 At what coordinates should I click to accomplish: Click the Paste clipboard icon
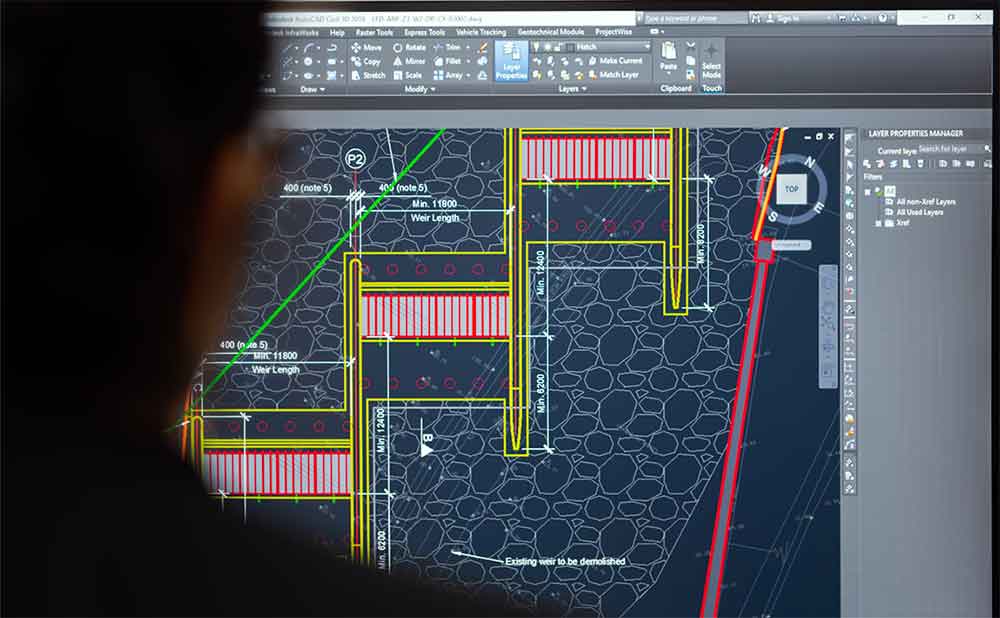tap(668, 56)
